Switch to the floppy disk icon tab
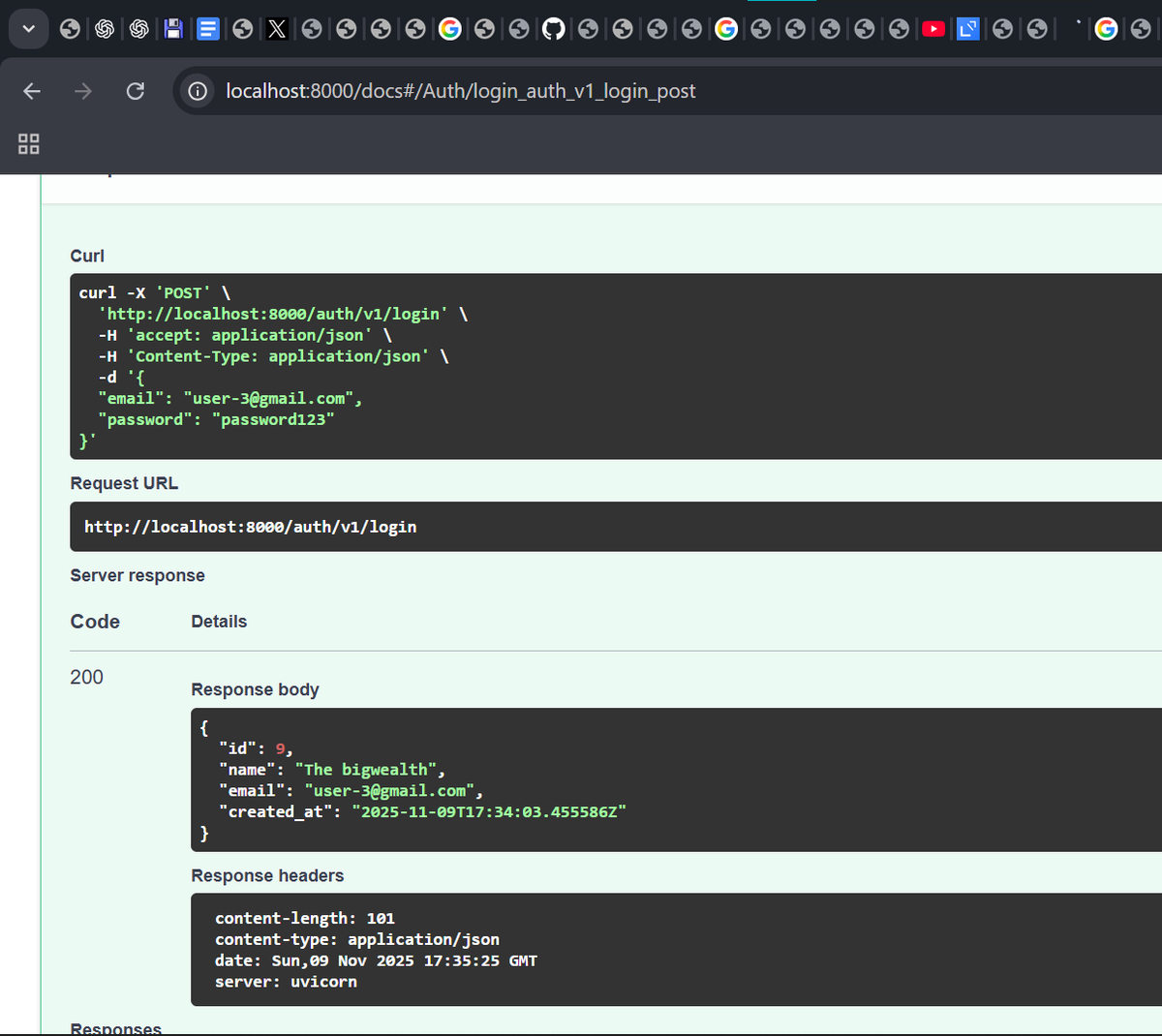 (x=173, y=29)
